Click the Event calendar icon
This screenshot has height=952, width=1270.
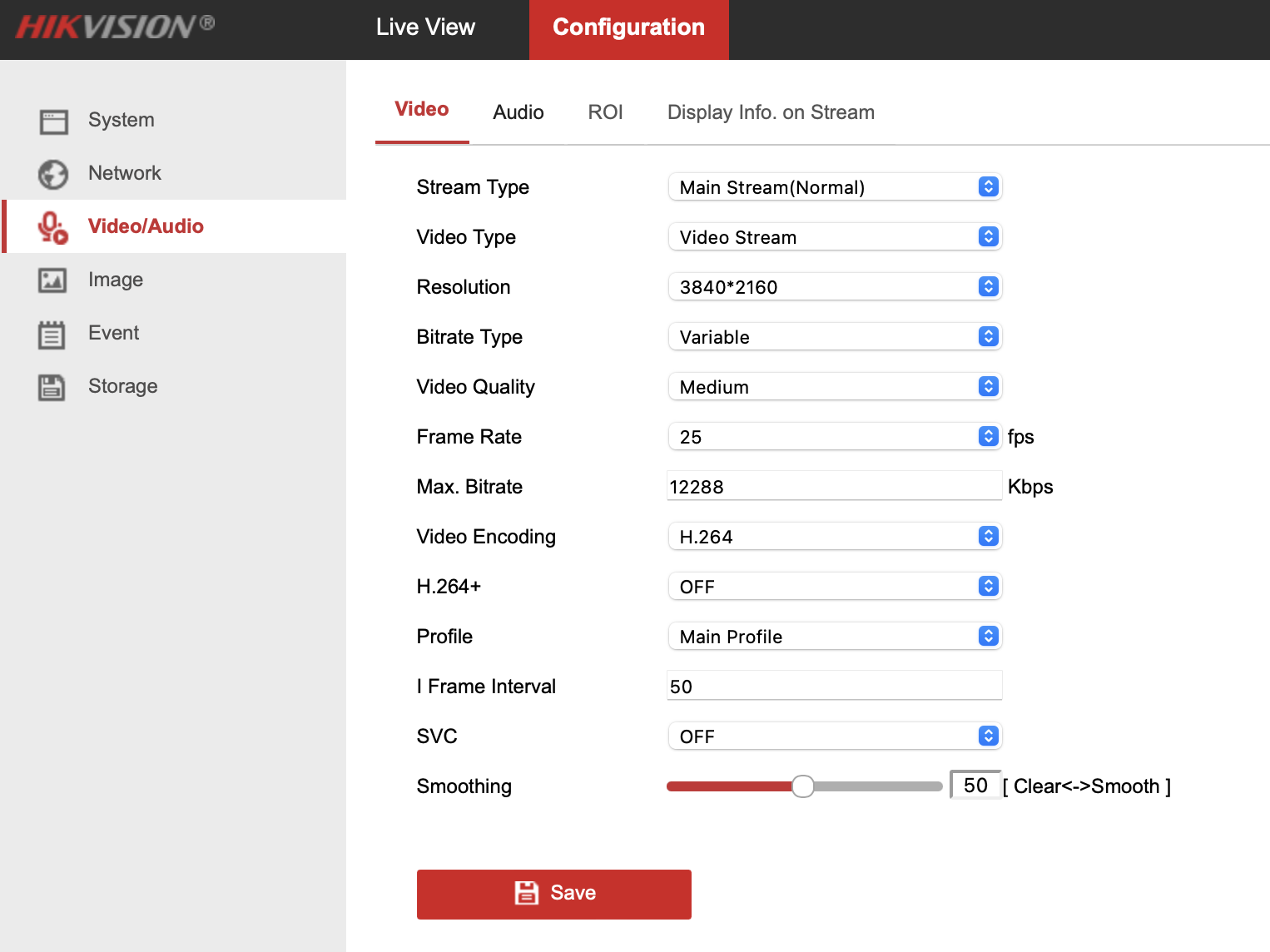point(52,334)
